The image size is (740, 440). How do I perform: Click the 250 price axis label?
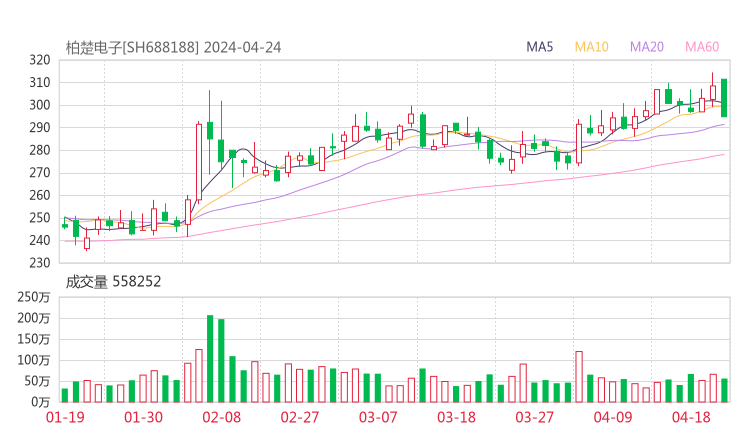[40, 218]
